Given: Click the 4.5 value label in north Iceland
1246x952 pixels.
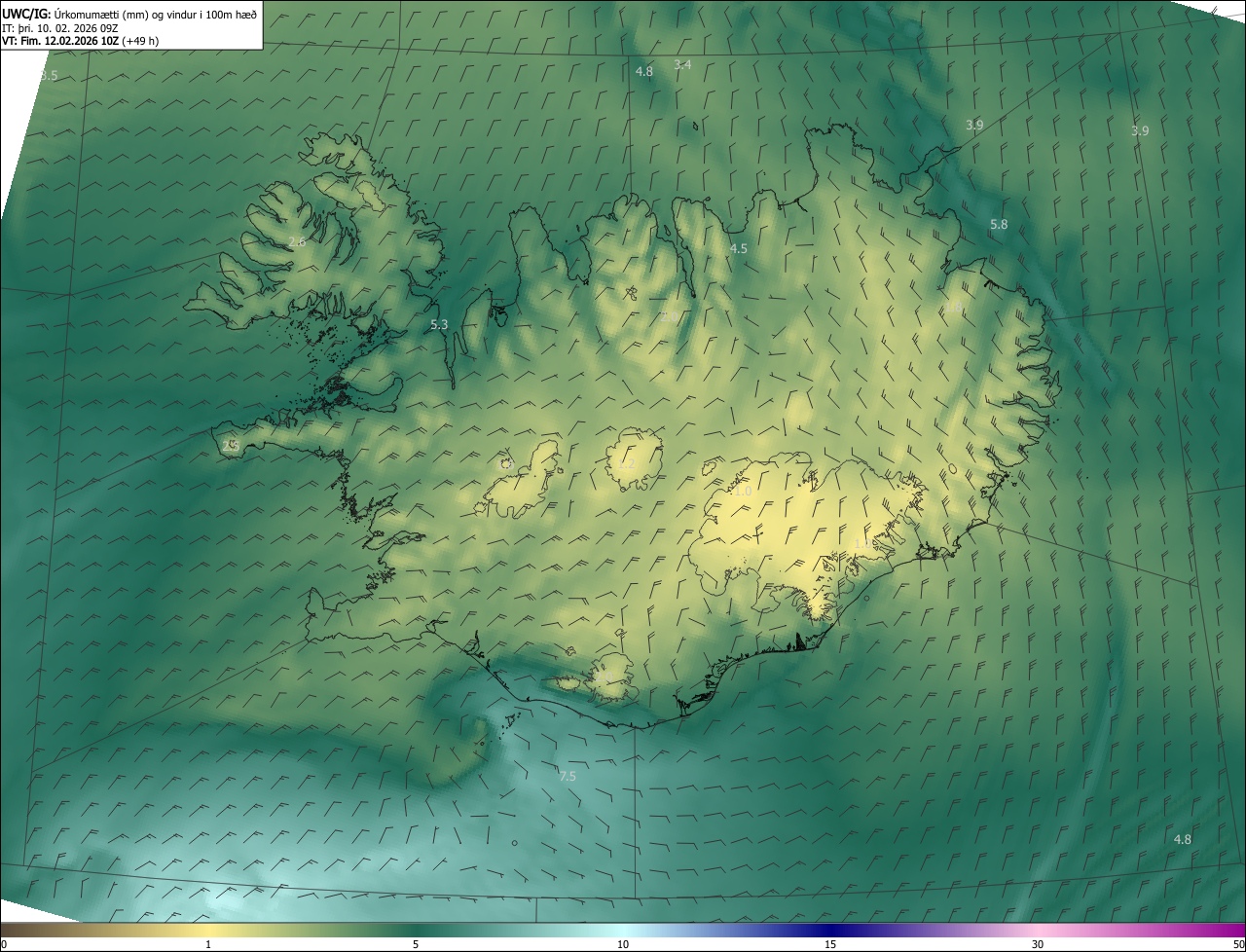Looking at the screenshot, I should (739, 249).
